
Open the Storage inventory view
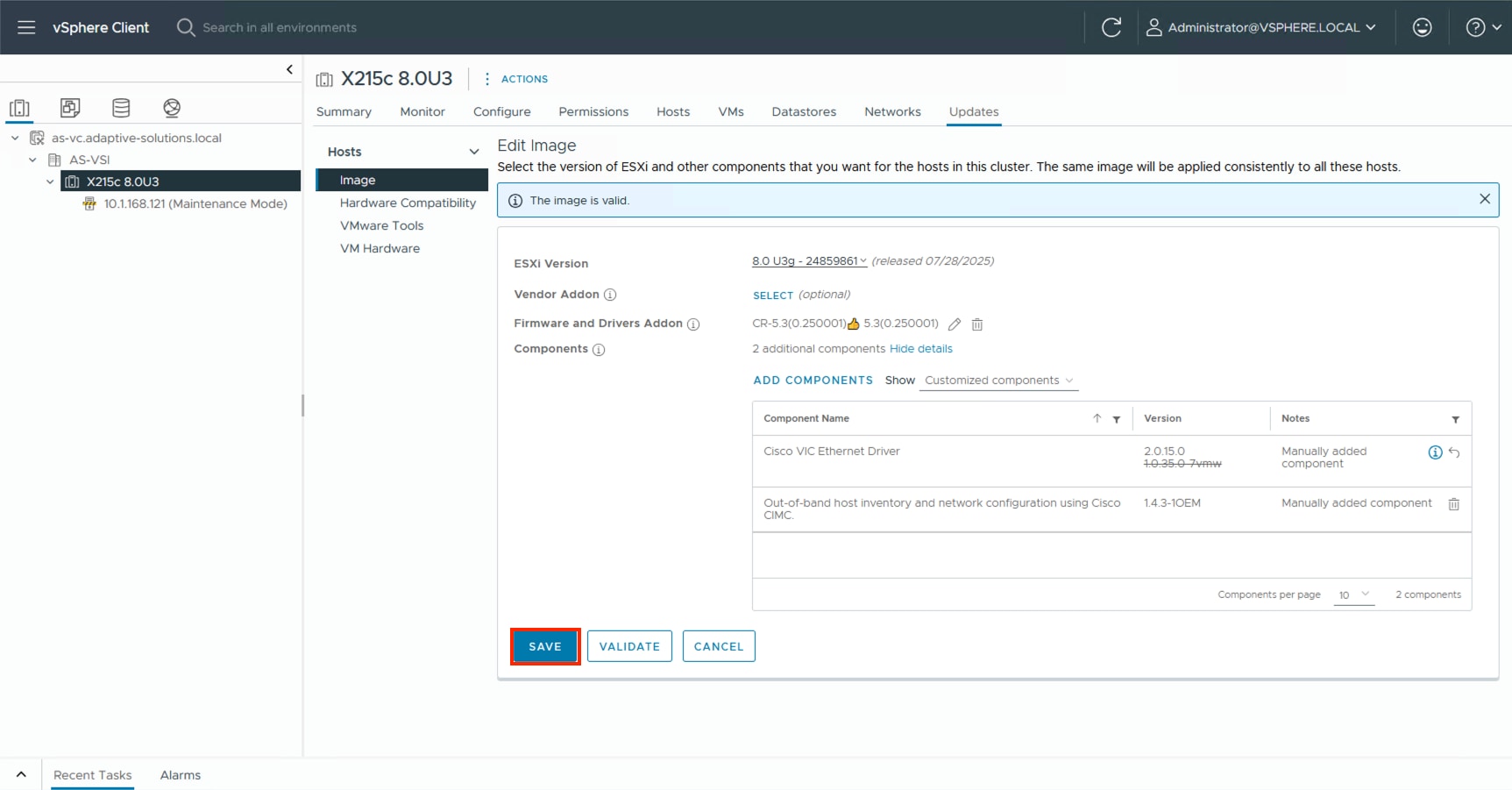coord(121,107)
